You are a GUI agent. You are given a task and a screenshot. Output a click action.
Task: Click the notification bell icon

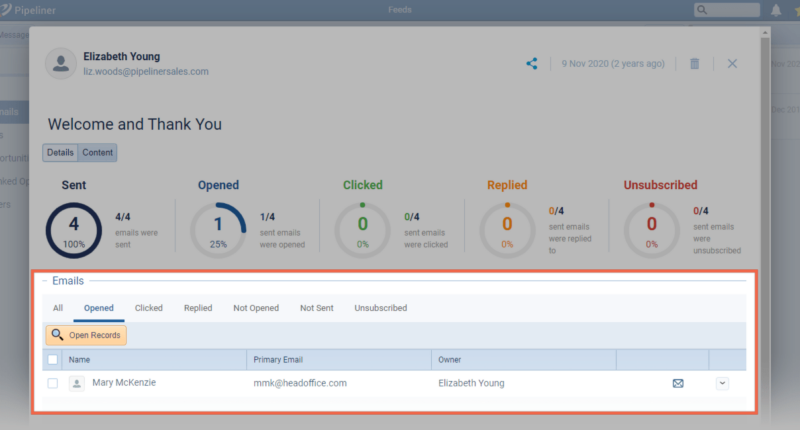coord(776,10)
